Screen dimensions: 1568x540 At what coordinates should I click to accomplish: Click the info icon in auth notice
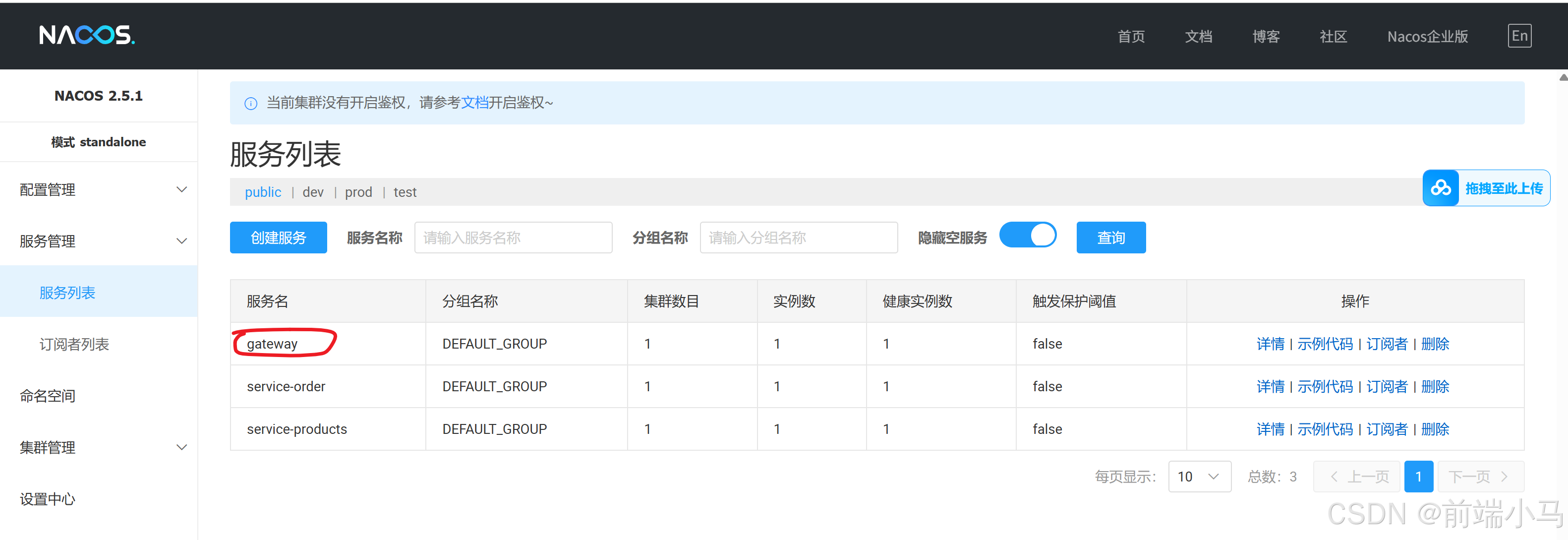click(x=250, y=104)
